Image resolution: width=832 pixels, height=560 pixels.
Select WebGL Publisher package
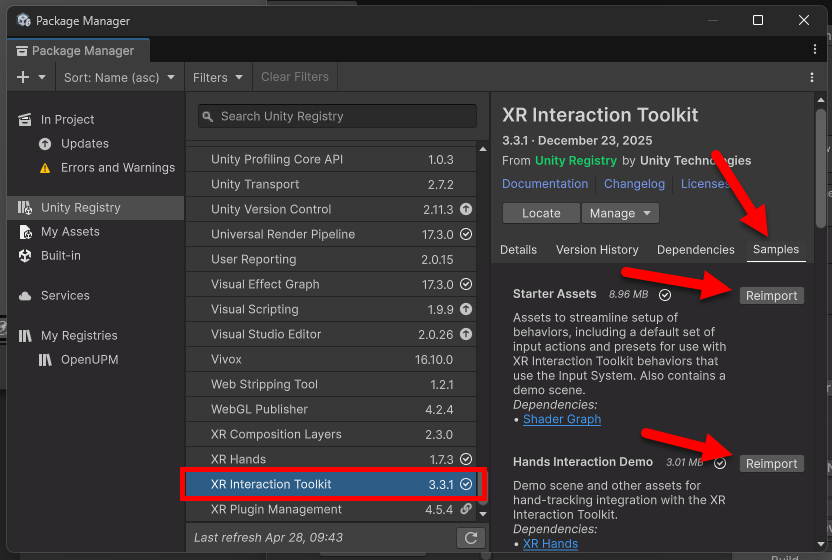pyautogui.click(x=331, y=409)
